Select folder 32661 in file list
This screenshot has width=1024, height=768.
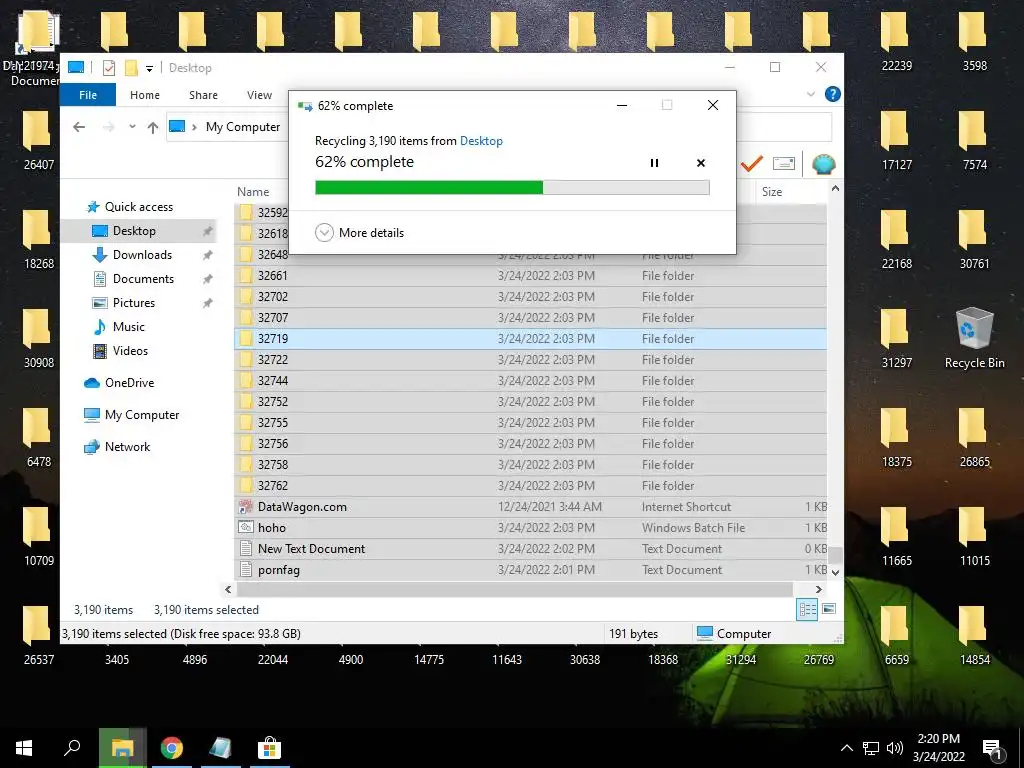[530, 276]
